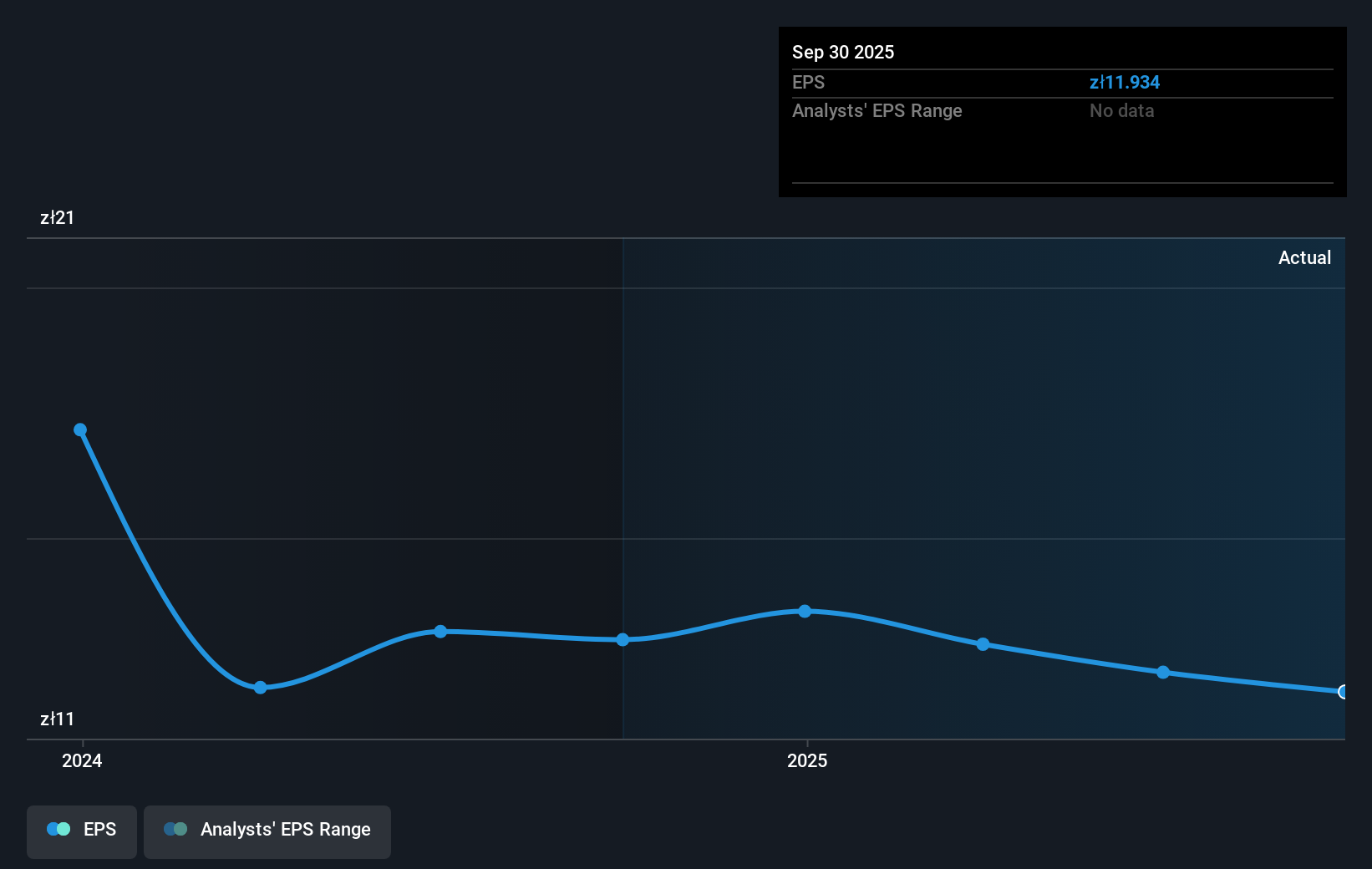This screenshot has width=1372, height=869.
Task: Click the zł21 y-axis label
Action: coord(57,217)
